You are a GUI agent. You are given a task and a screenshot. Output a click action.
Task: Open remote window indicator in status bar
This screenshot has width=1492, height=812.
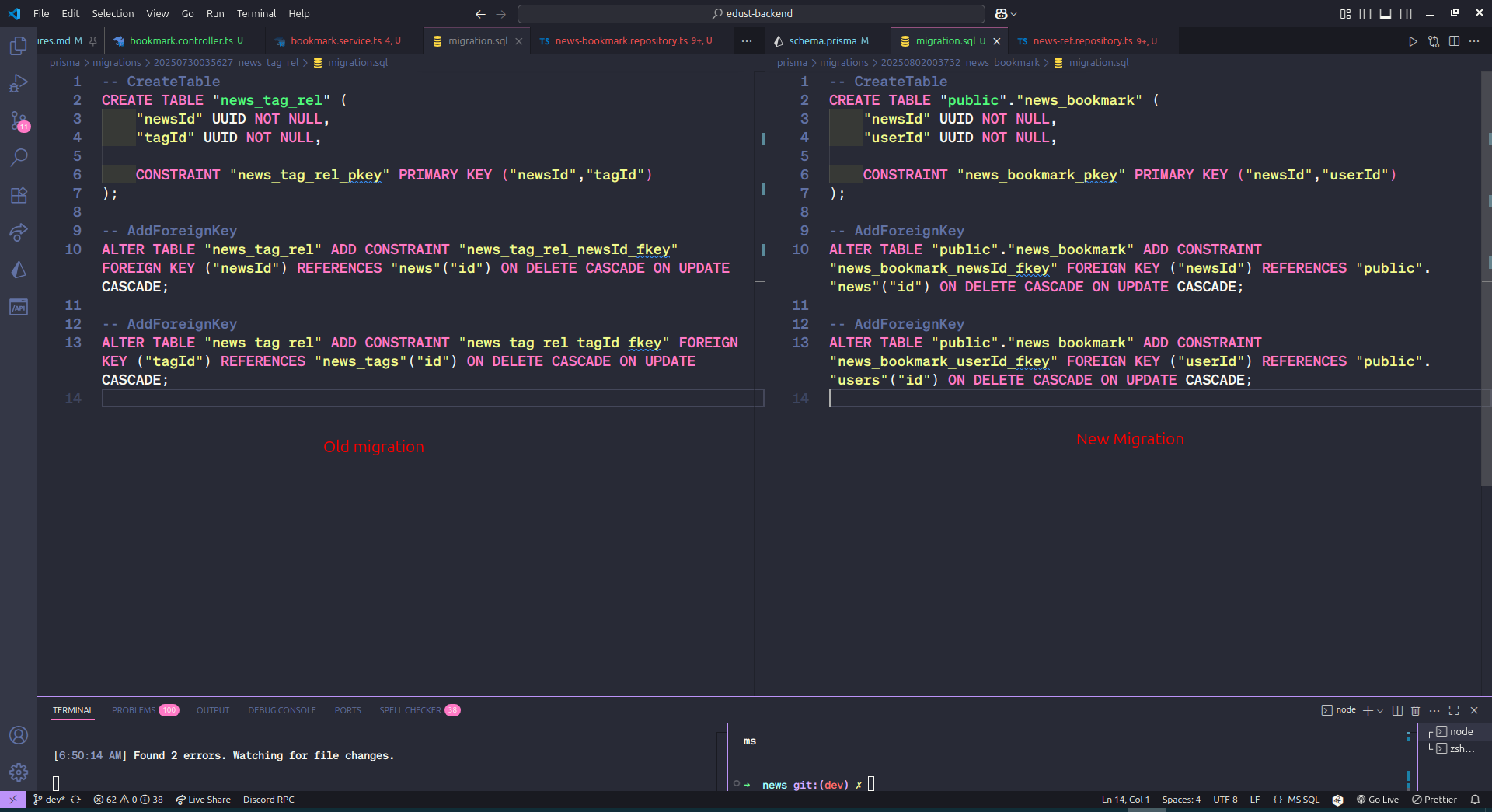tap(13, 800)
